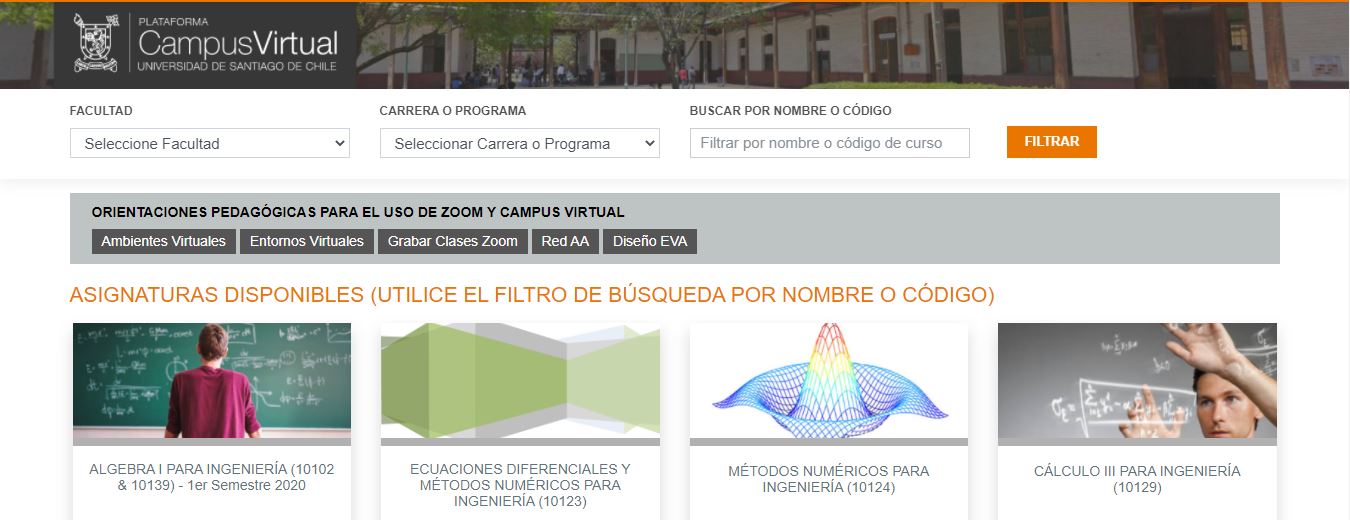This screenshot has width=1350, height=520.
Task: Go to Ecuaciones Diferenciales y Métodos Numéricos (10123)
Action: pyautogui.click(x=520, y=485)
